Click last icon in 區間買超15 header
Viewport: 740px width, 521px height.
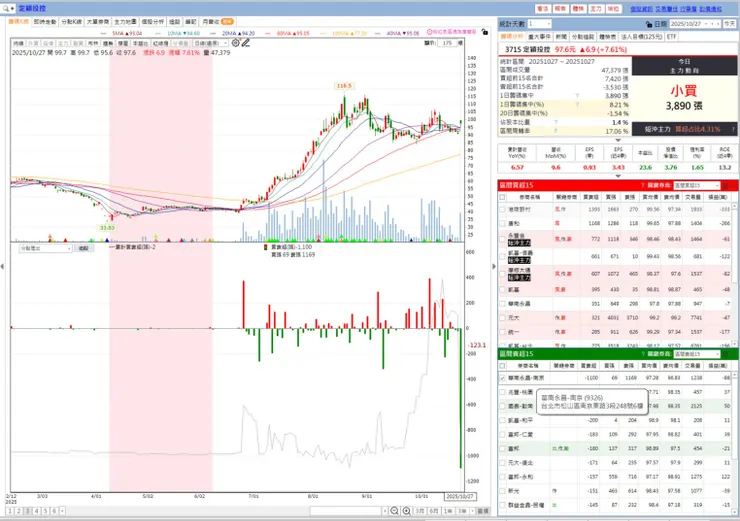[x=734, y=185]
